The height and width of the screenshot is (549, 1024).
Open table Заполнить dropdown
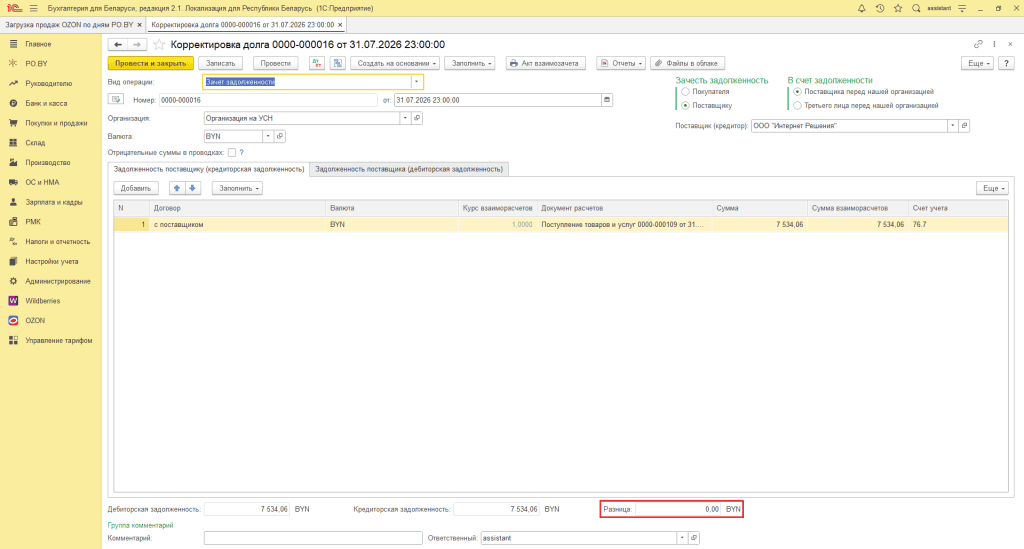click(237, 188)
